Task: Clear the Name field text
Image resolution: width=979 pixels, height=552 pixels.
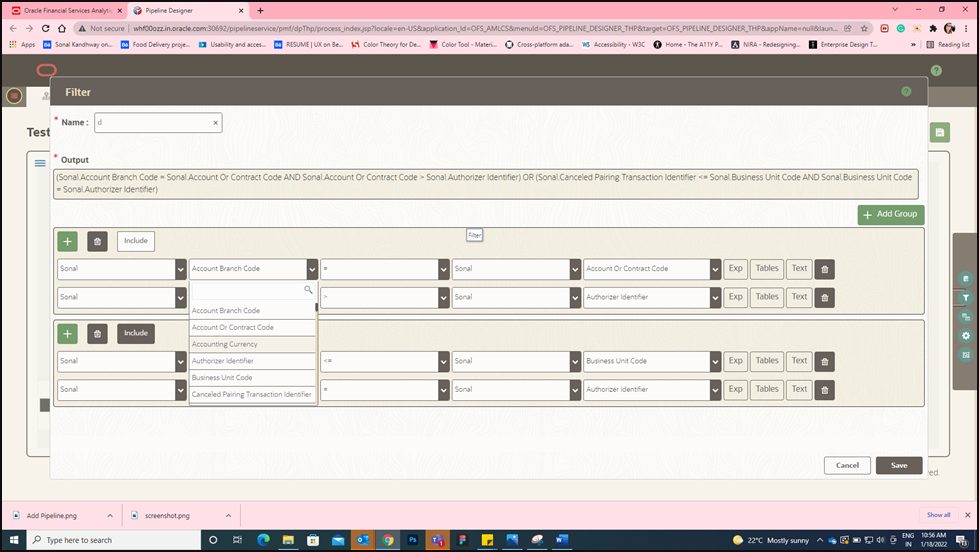Action: click(x=215, y=123)
